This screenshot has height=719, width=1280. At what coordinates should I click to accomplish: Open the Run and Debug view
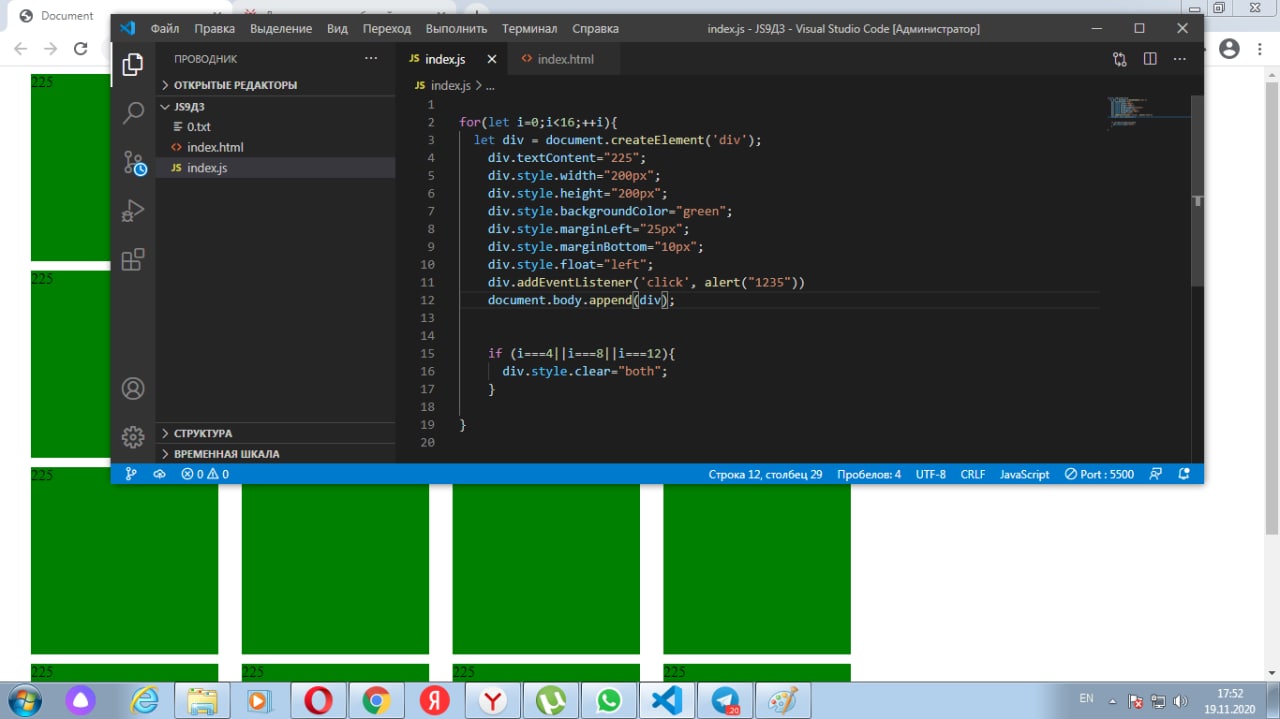coord(132,210)
